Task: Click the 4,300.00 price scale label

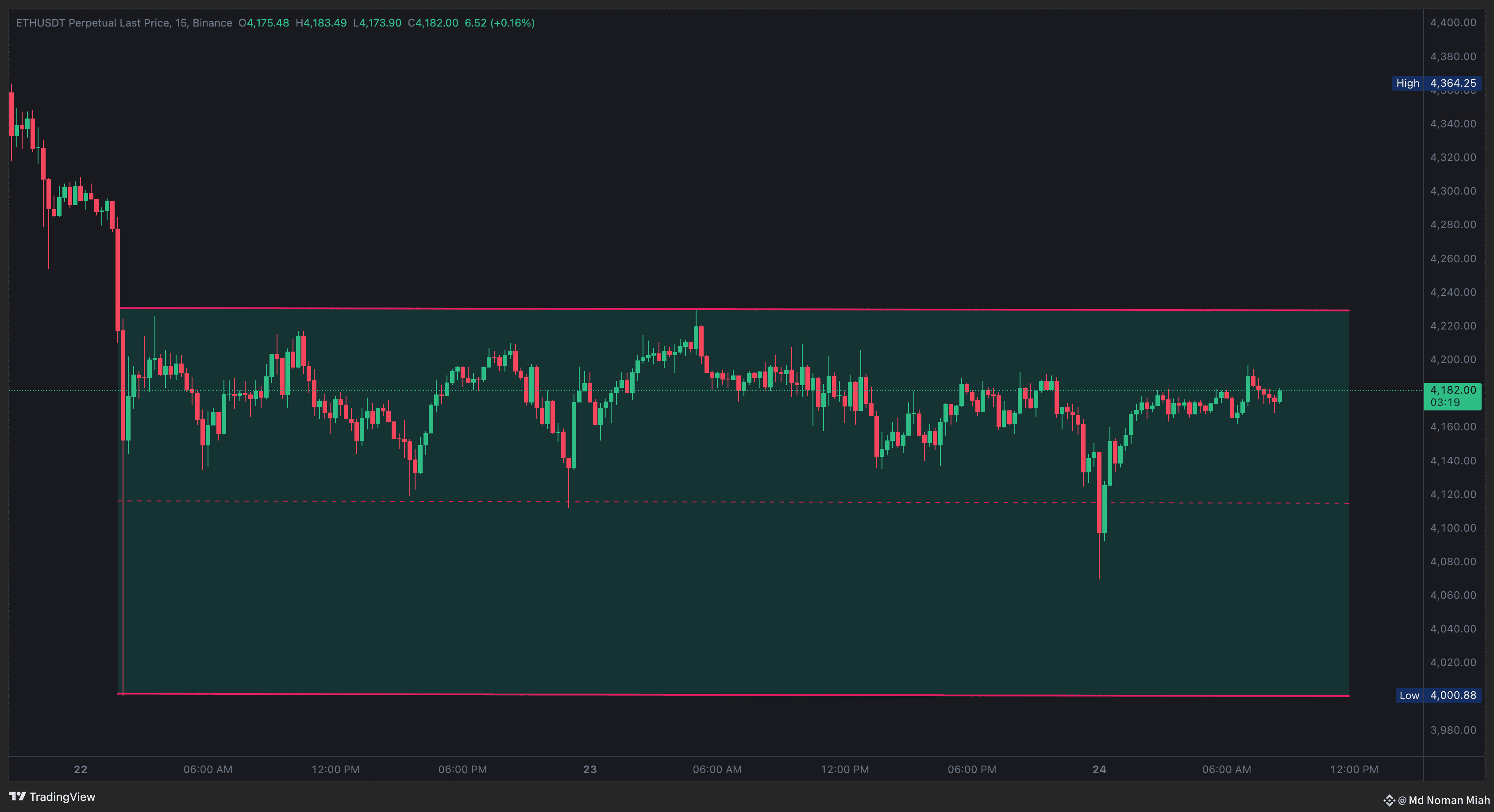Action: click(x=1453, y=191)
